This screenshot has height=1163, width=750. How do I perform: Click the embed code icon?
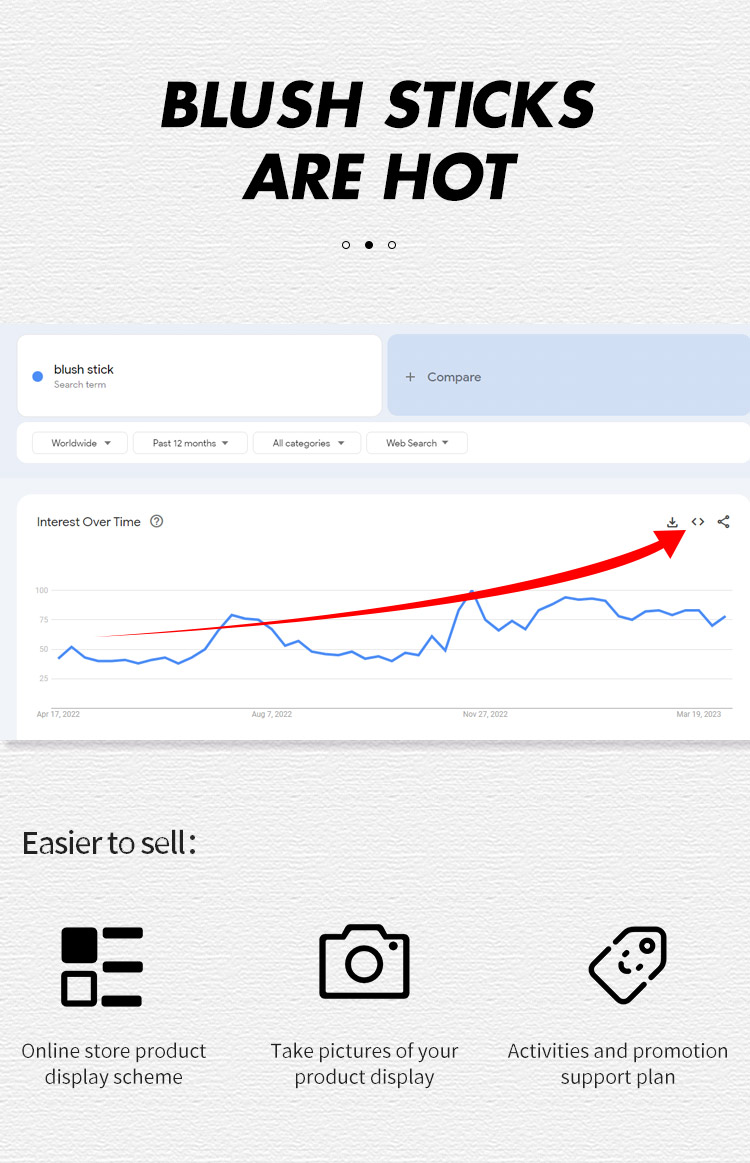tap(698, 522)
